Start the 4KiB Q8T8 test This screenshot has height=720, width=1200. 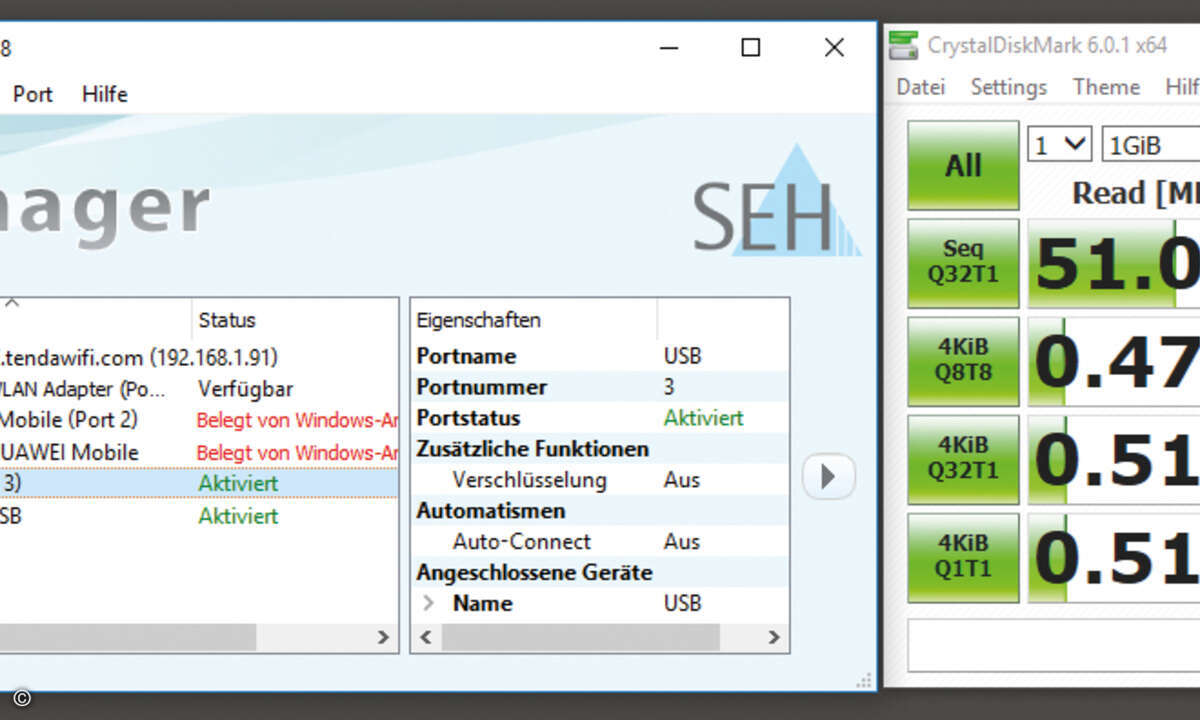point(963,361)
